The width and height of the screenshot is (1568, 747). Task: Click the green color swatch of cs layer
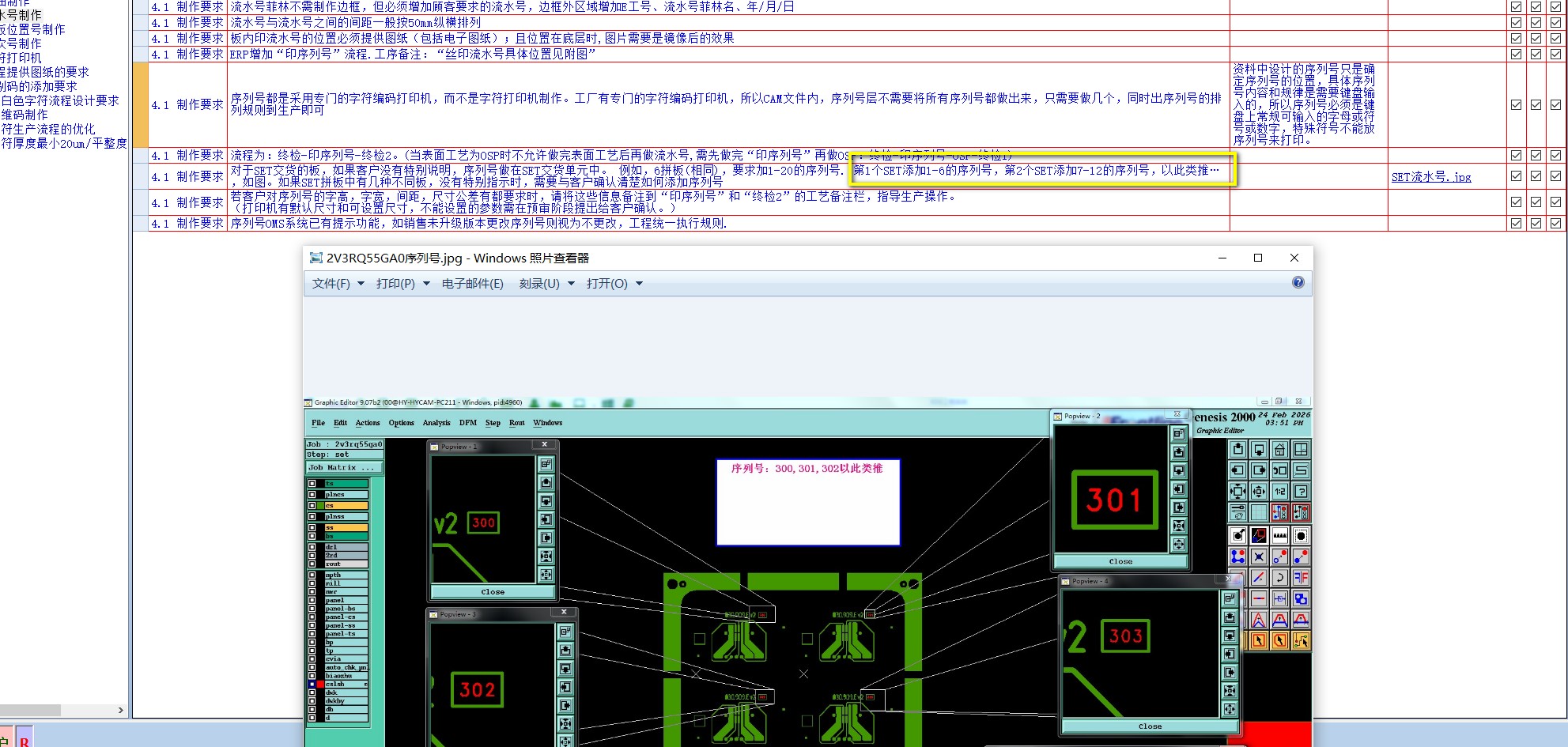(320, 506)
